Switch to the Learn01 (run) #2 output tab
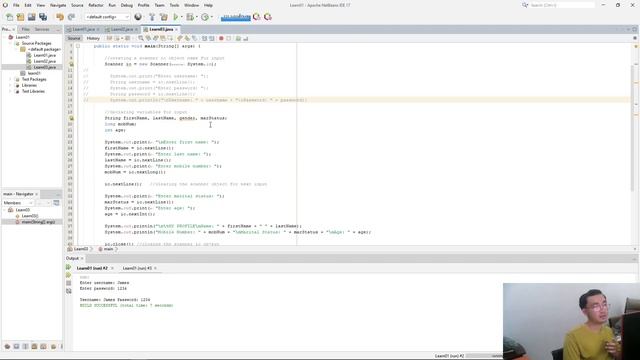The width and height of the screenshot is (640, 360). coord(92,268)
